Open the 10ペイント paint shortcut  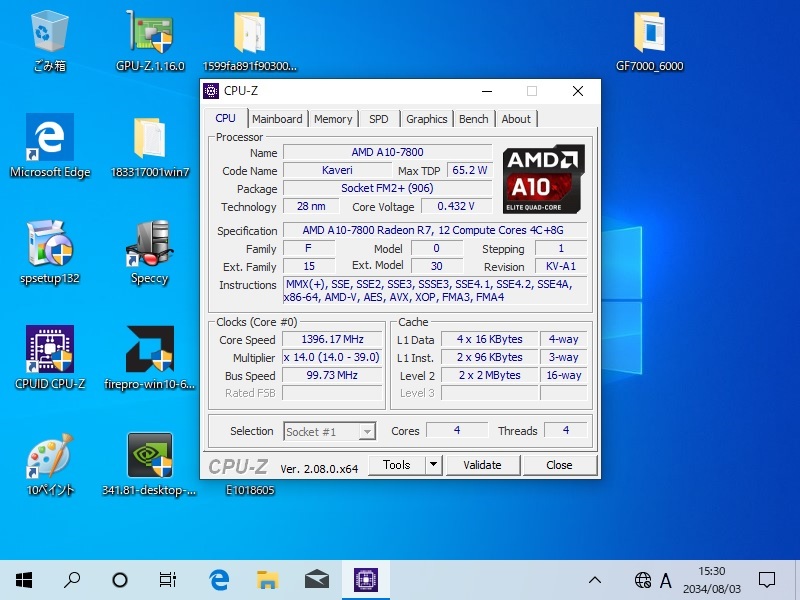[49, 464]
